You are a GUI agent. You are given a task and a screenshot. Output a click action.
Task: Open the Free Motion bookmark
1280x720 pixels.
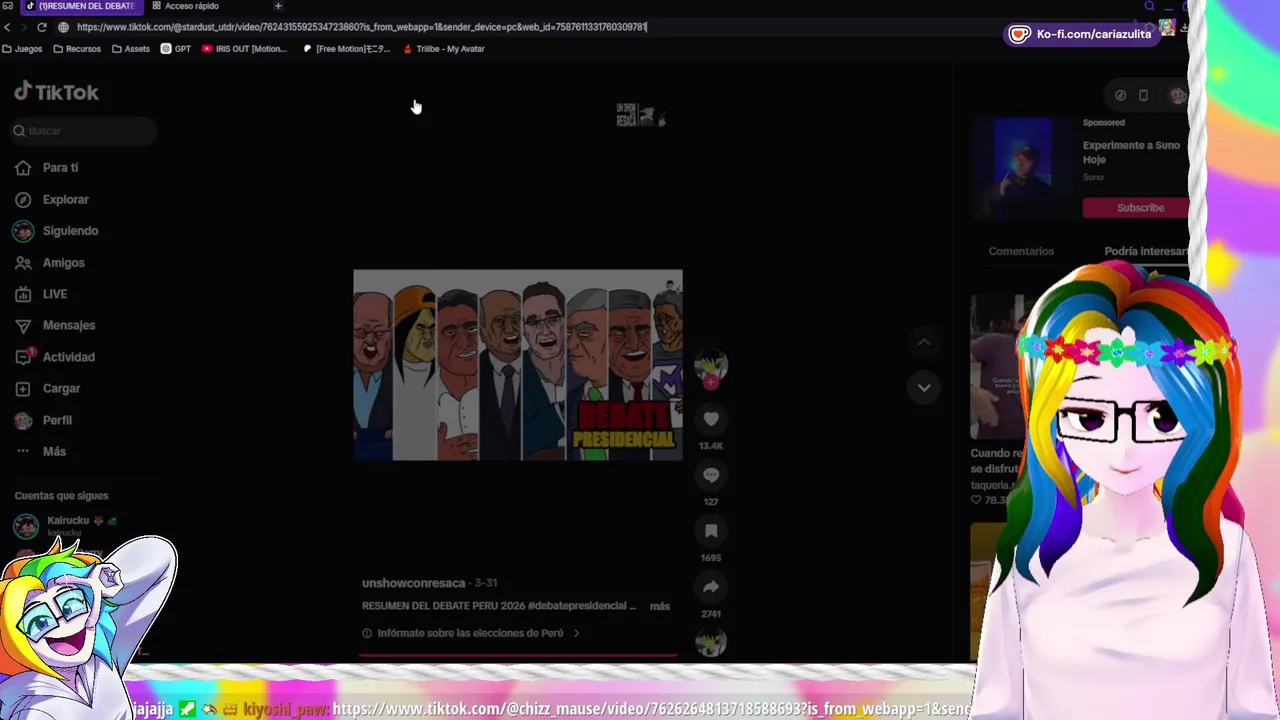(x=347, y=49)
